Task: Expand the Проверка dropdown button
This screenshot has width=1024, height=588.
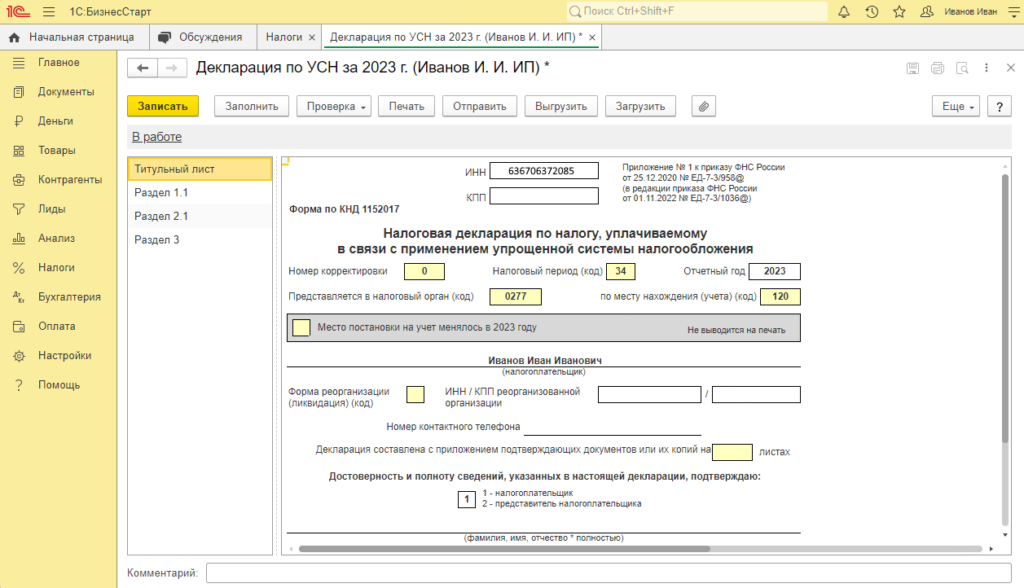Action: click(334, 106)
